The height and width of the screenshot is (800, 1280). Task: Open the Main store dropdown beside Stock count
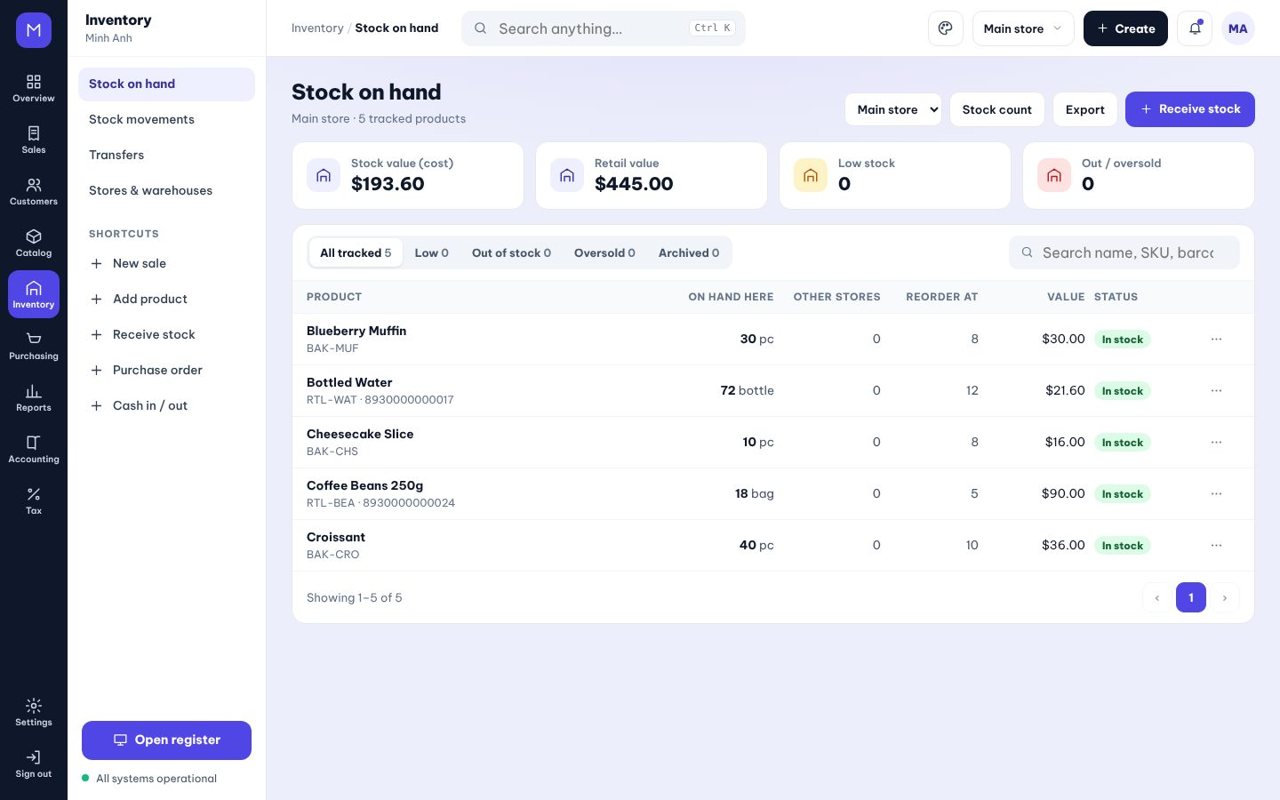(x=893, y=109)
